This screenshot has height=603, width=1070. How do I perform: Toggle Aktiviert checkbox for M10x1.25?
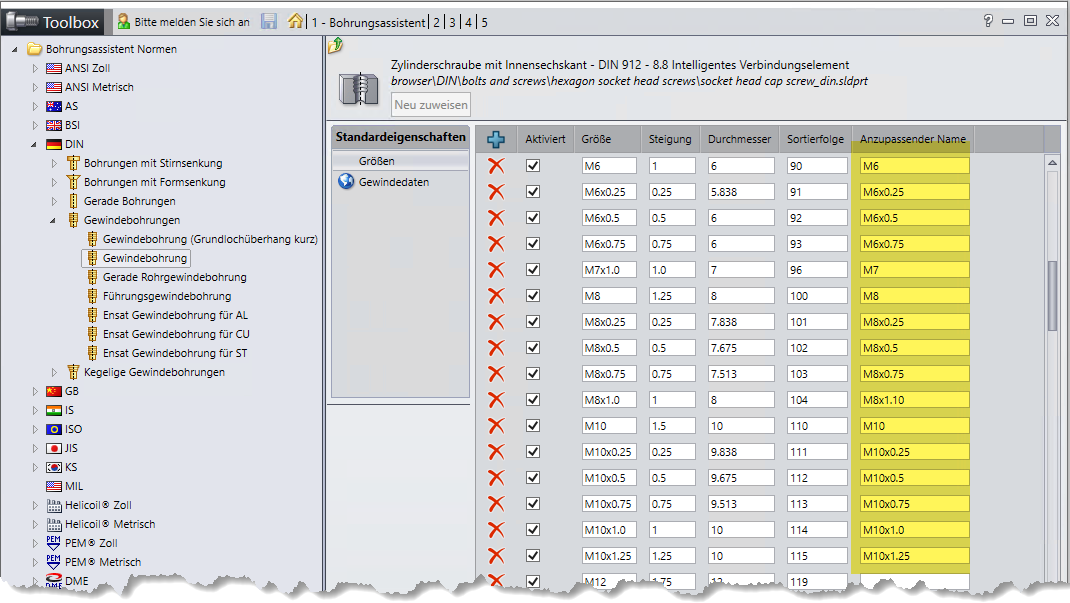coord(533,556)
